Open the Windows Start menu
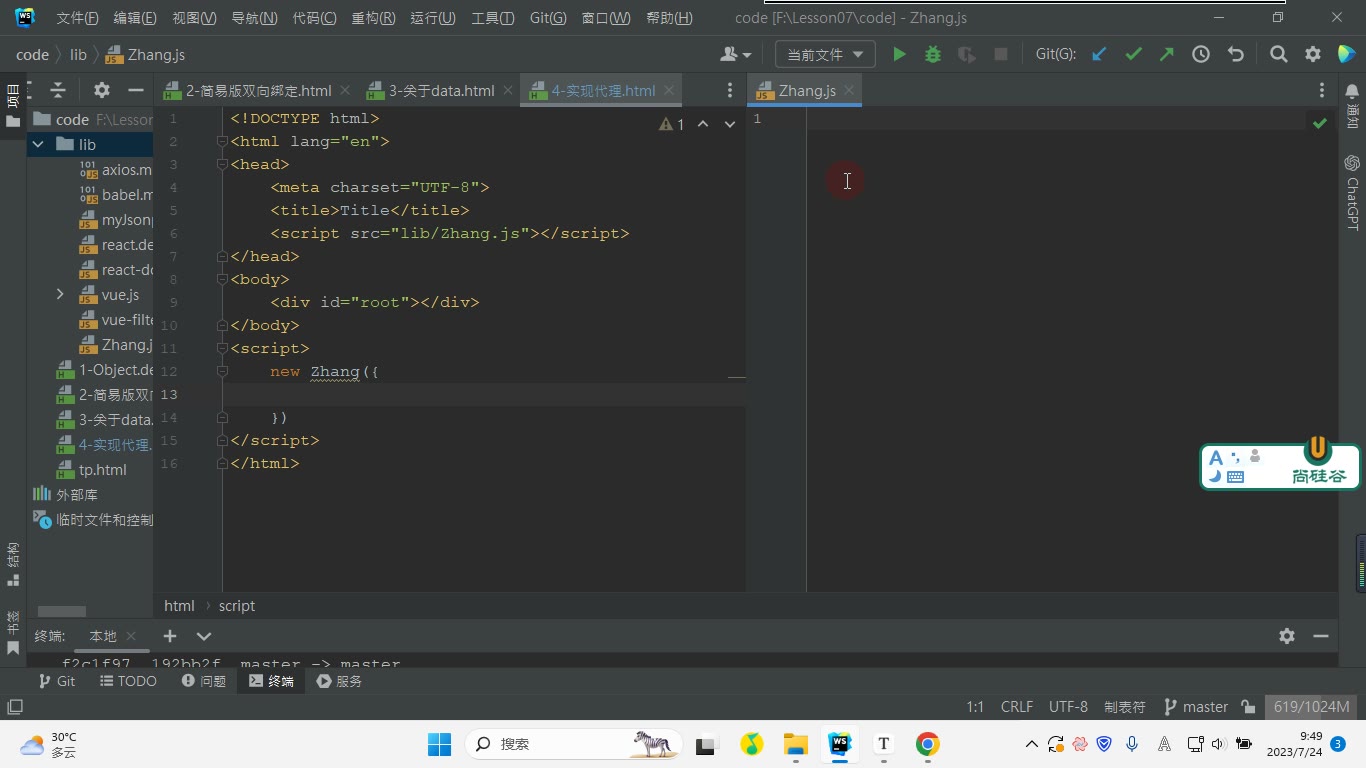 point(439,744)
